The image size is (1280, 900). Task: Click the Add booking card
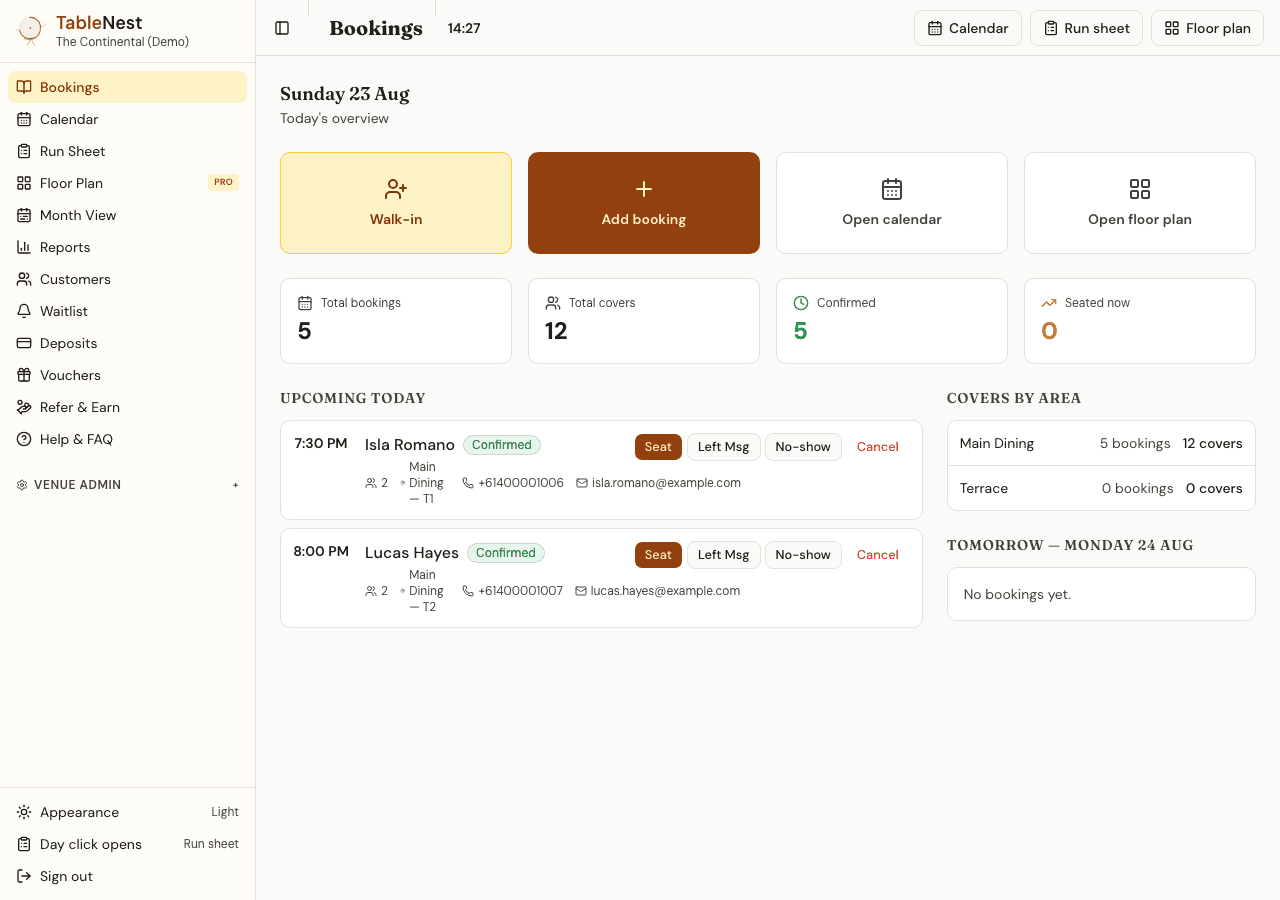tap(644, 203)
